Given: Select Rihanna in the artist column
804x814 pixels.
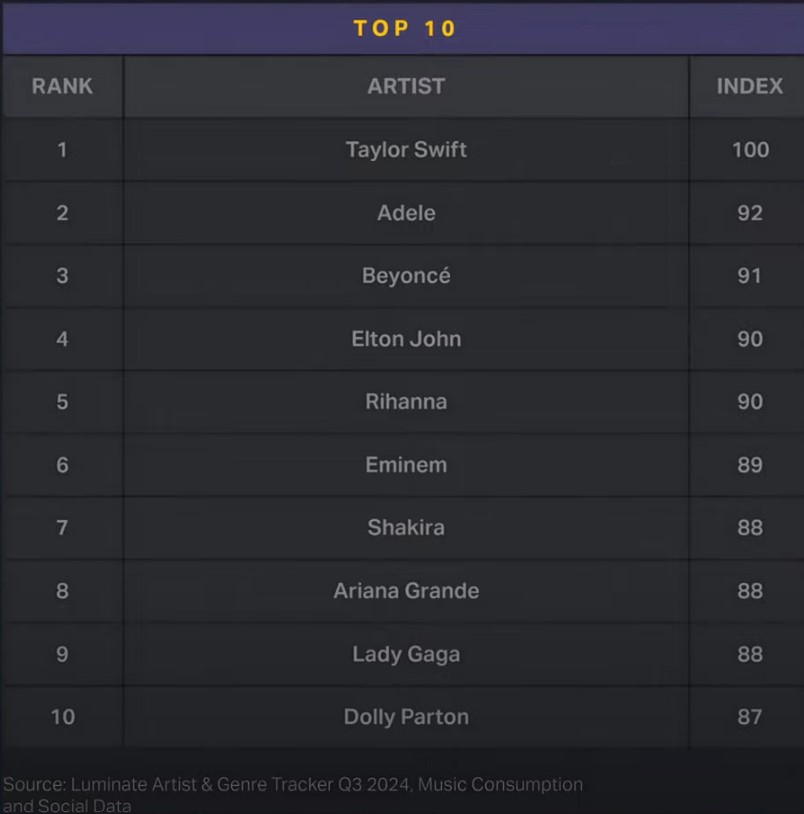Looking at the screenshot, I should pos(406,402).
